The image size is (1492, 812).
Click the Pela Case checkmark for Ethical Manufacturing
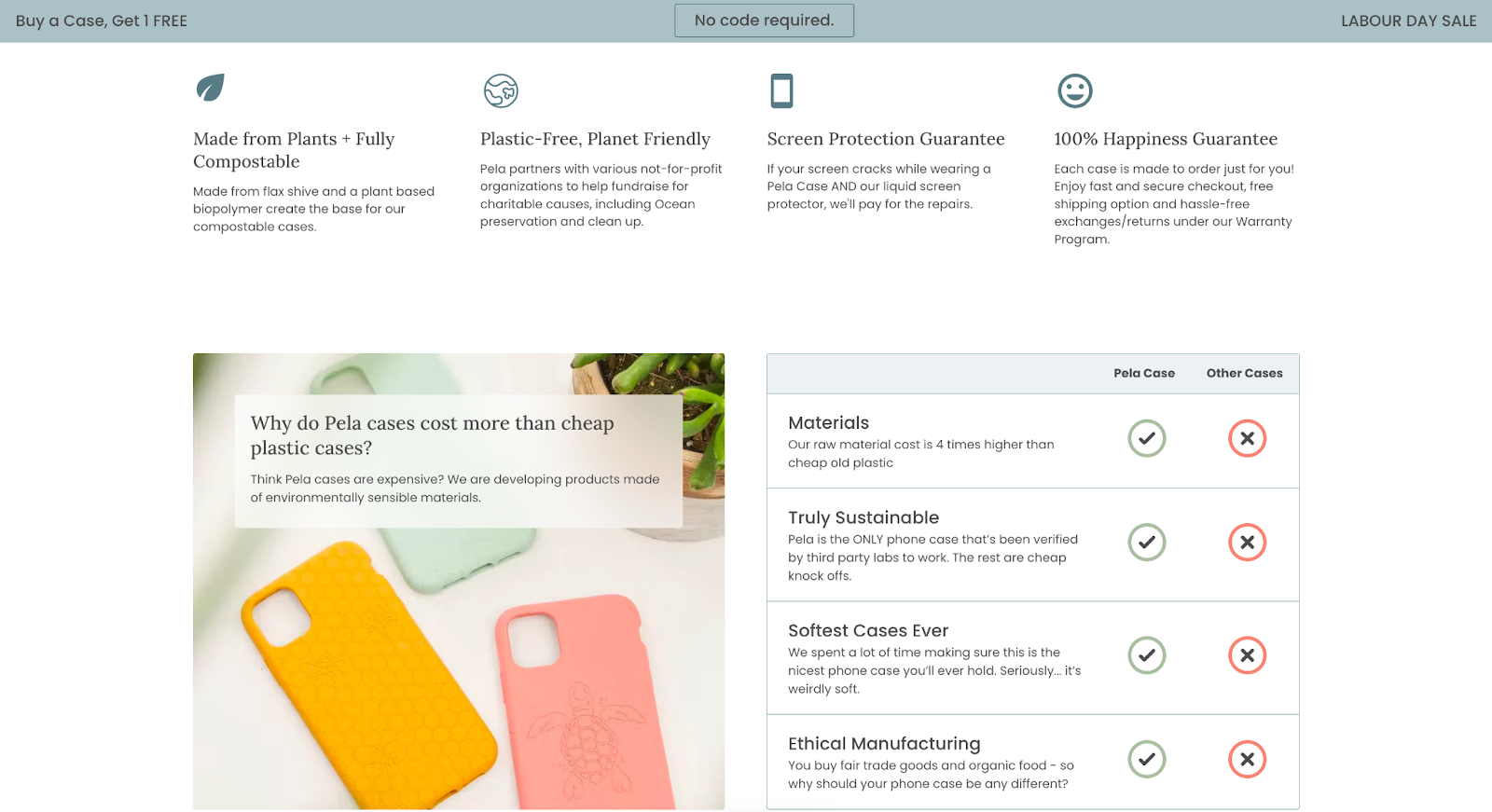click(1147, 759)
